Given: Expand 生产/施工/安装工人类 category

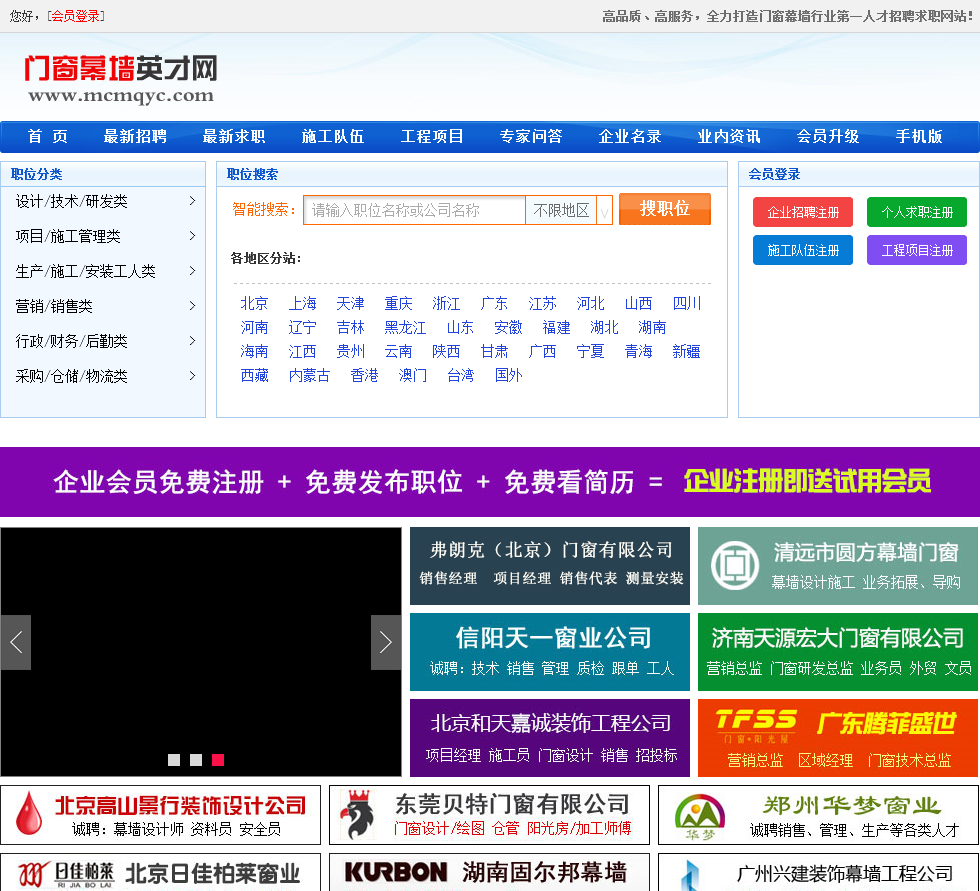Looking at the screenshot, I should click(x=103, y=271).
